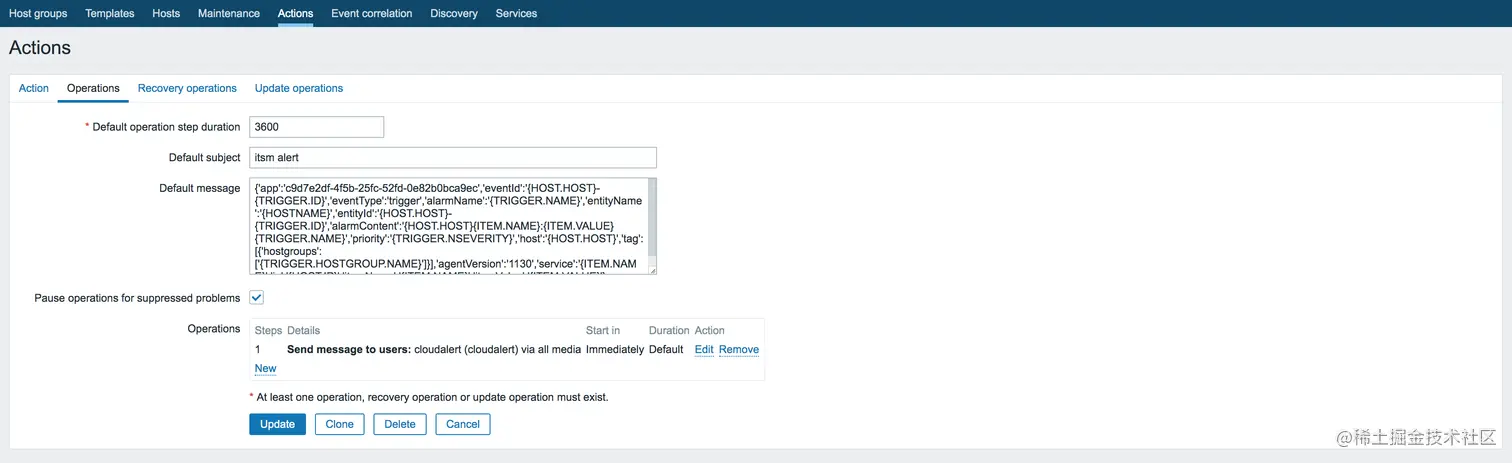
Task: Go to Templates in the top navigation
Action: [x=110, y=13]
